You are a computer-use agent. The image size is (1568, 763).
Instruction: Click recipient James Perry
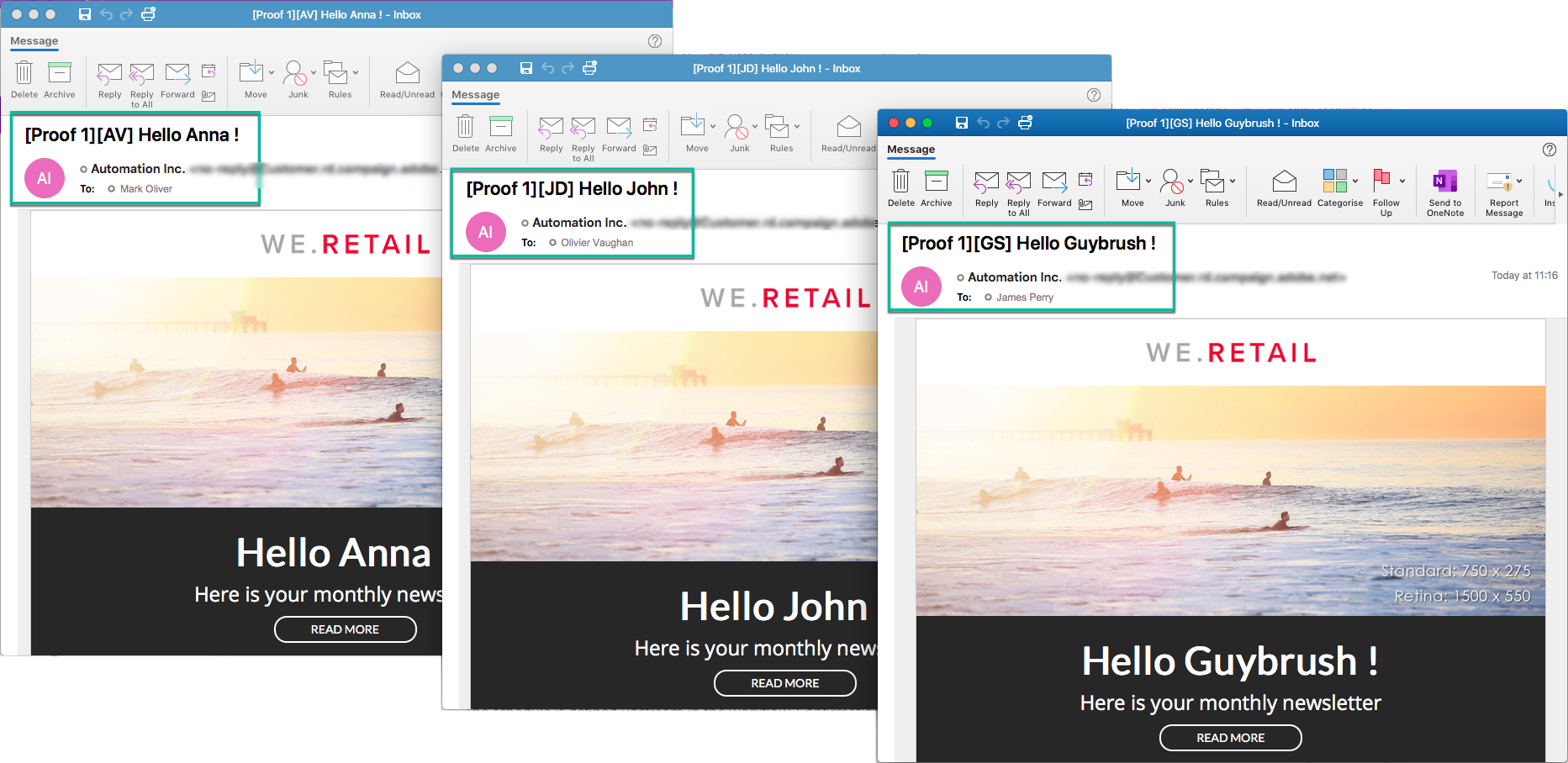1025,297
